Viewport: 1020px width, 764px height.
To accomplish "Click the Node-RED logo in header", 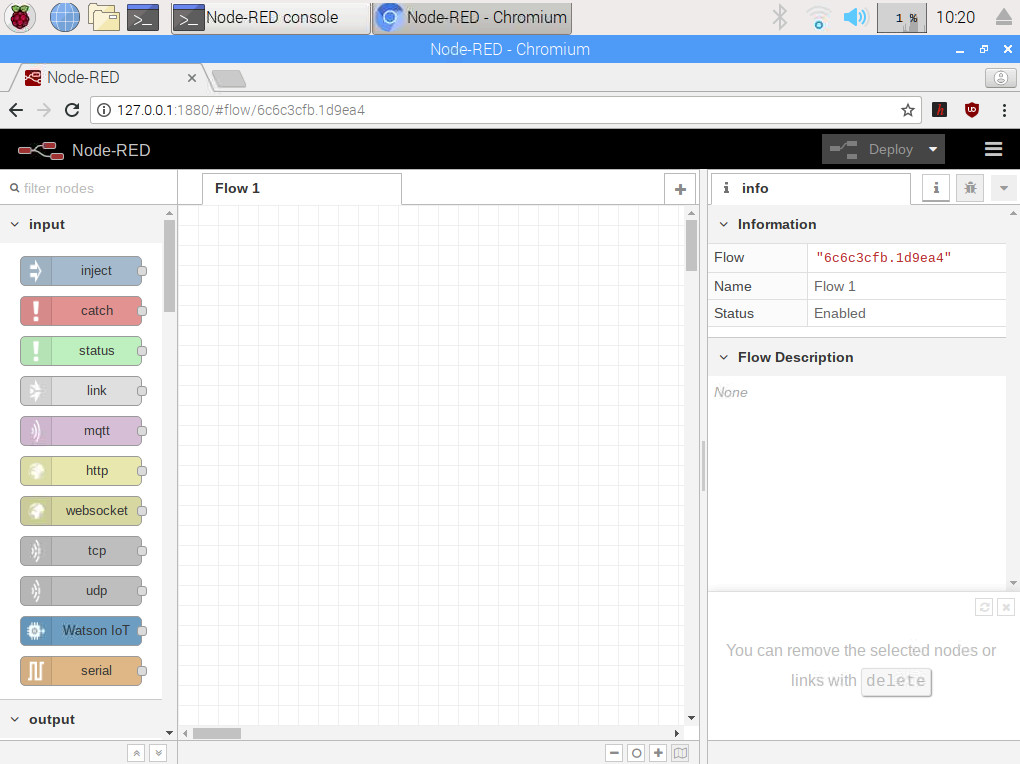I will tap(40, 150).
